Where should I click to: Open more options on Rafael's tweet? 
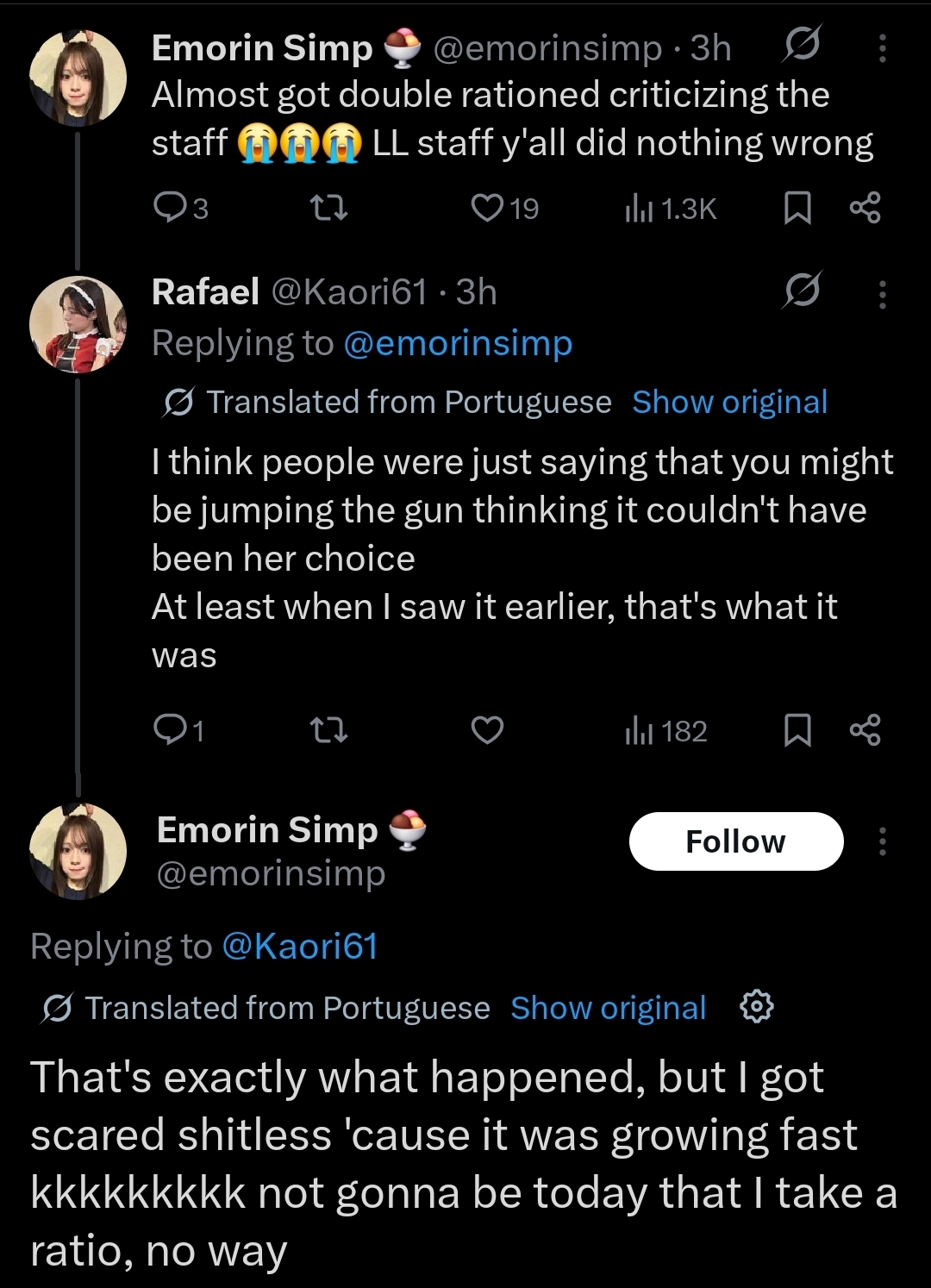tap(882, 294)
